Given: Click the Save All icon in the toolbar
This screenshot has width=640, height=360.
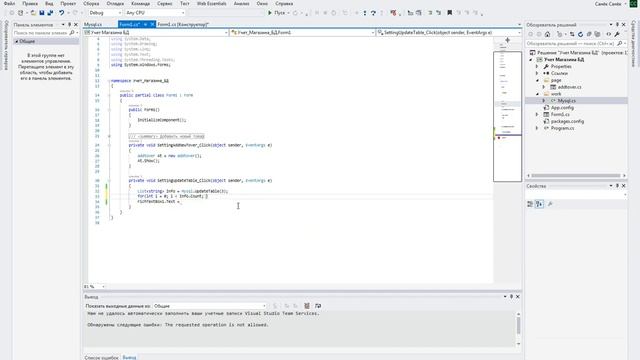Looking at the screenshot, I should coord(50,13).
